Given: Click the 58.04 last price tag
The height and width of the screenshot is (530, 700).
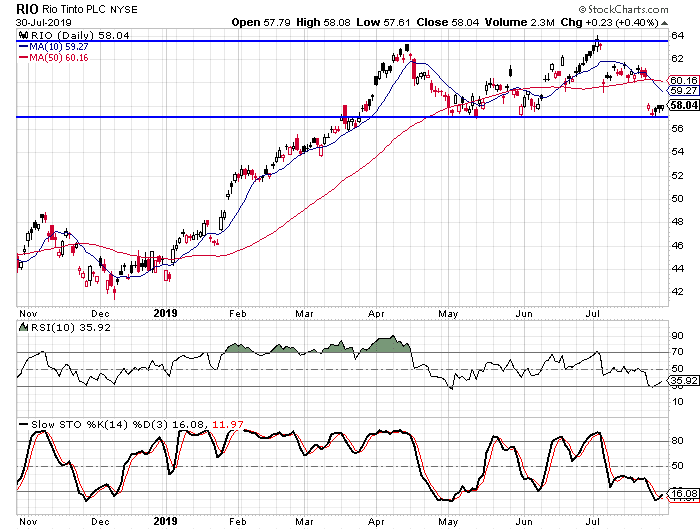Looking at the screenshot, I should point(683,105).
